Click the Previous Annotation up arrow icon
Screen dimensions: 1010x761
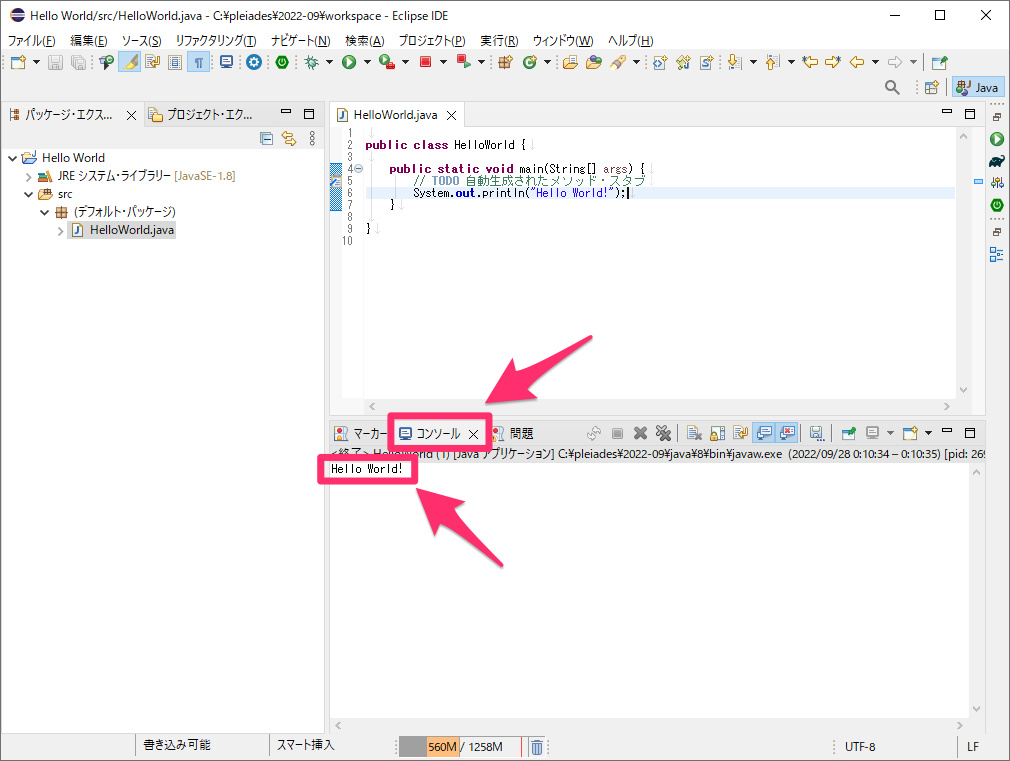pyautogui.click(x=772, y=63)
